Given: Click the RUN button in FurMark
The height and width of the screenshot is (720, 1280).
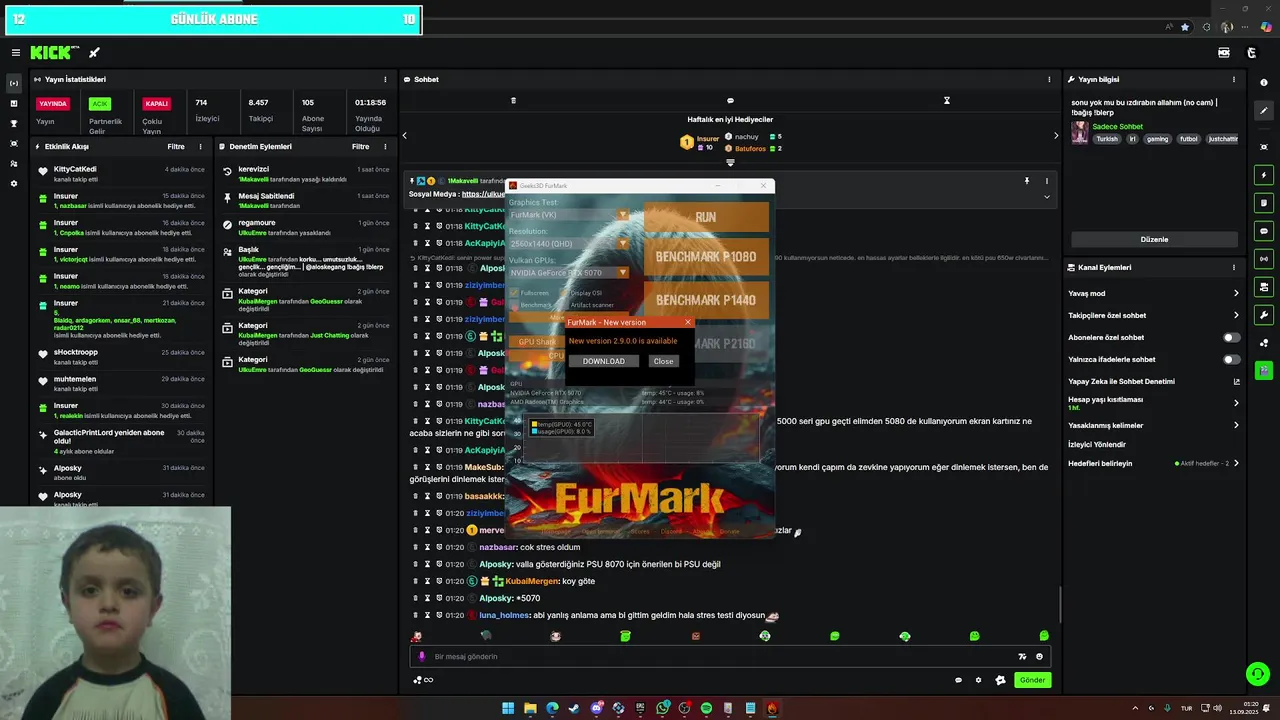Looking at the screenshot, I should [706, 217].
